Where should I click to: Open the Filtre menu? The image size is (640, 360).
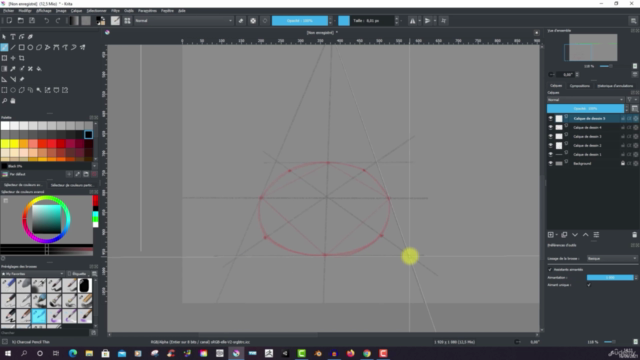[x=116, y=11]
